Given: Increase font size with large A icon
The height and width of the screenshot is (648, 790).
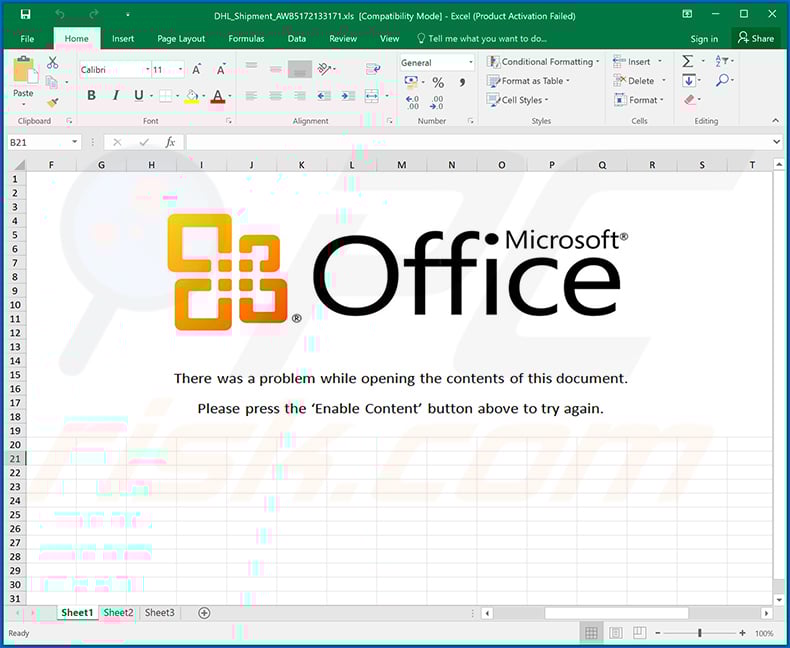Looking at the screenshot, I should [197, 70].
